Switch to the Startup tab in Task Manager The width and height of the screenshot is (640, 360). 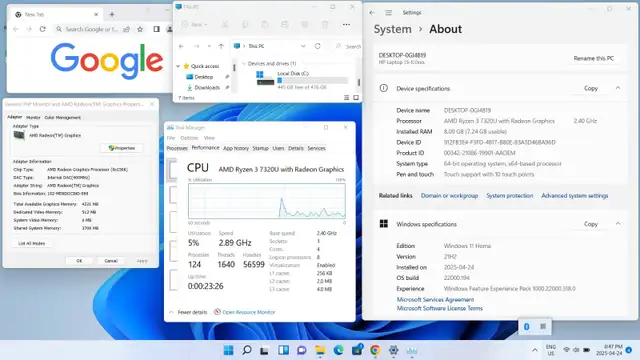pos(260,148)
